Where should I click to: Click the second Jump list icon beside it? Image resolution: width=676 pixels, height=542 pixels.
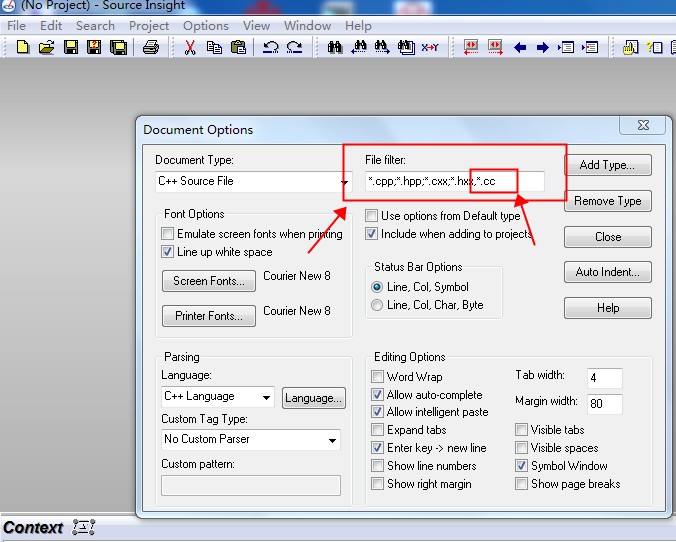point(590,47)
